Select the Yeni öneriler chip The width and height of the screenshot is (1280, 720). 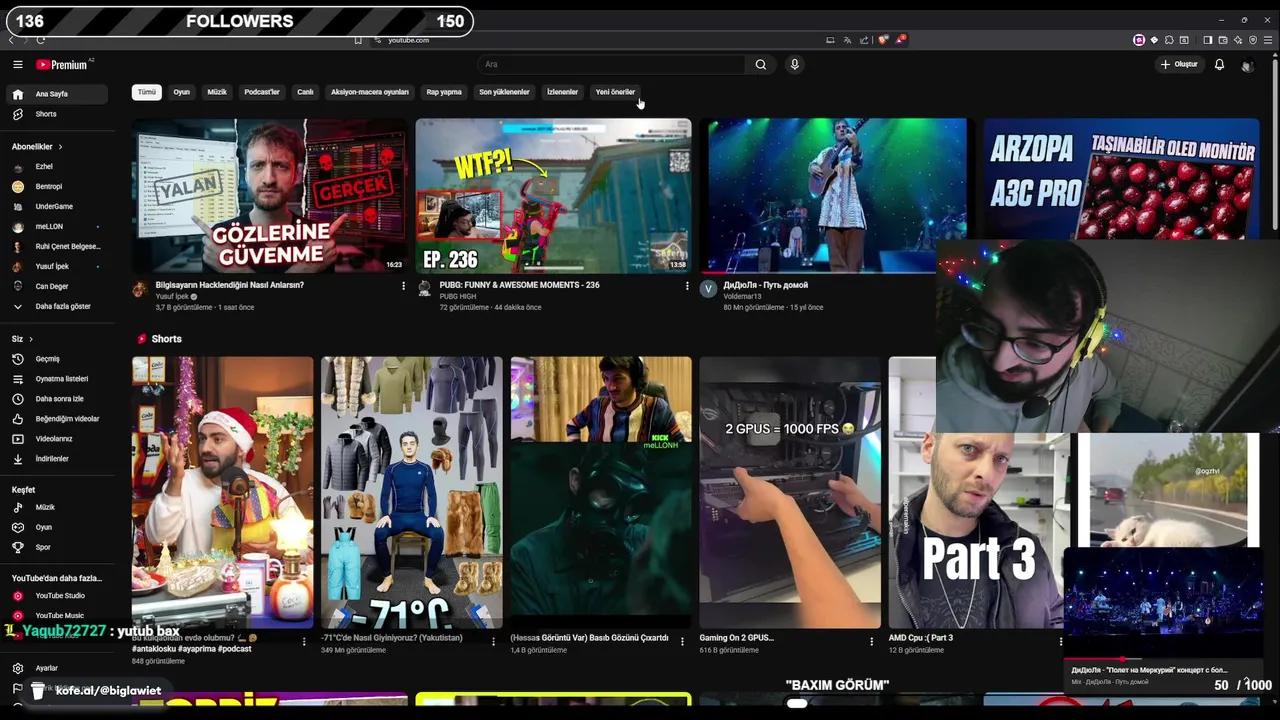[x=615, y=92]
